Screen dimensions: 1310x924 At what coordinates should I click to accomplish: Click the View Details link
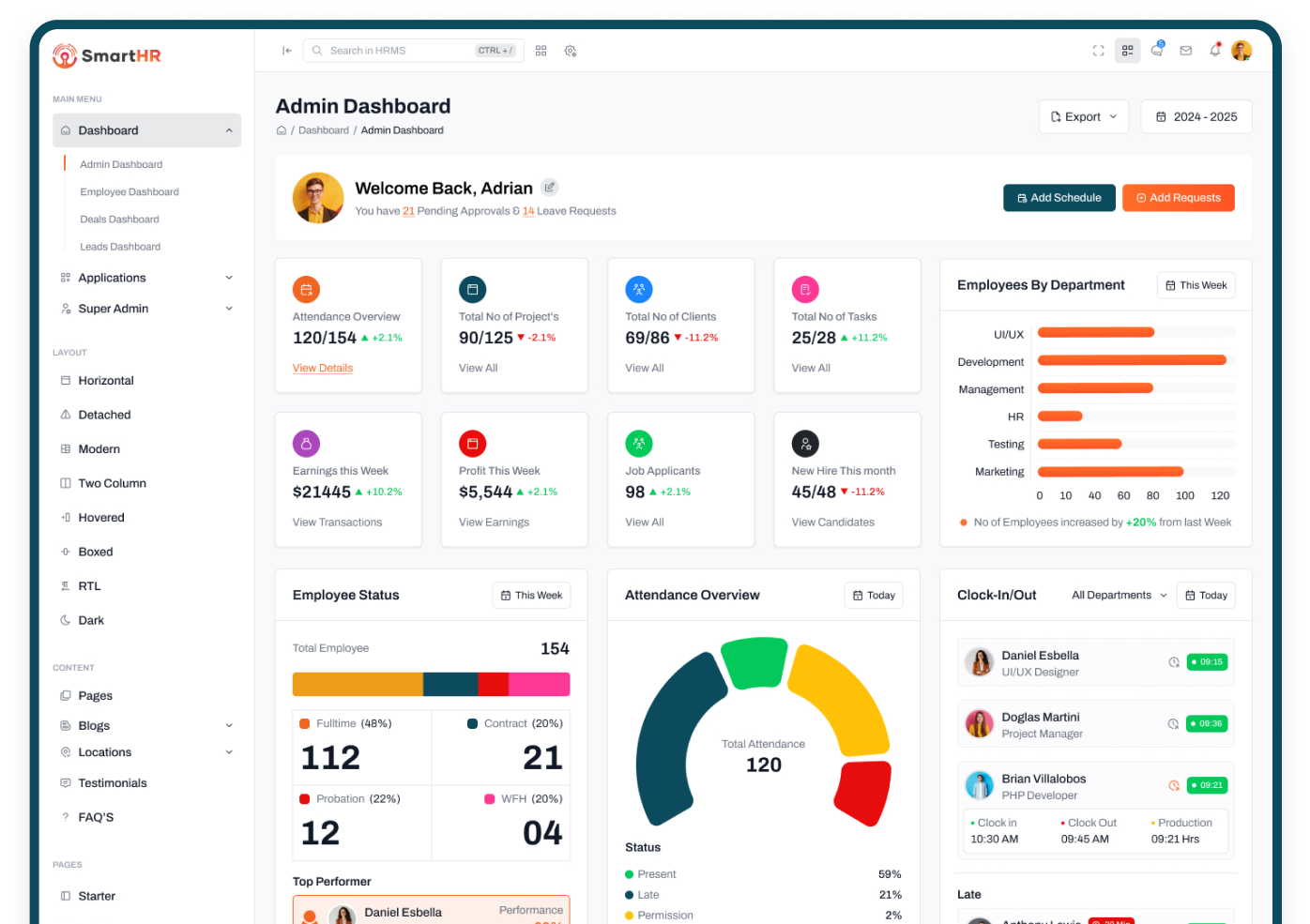[323, 369]
